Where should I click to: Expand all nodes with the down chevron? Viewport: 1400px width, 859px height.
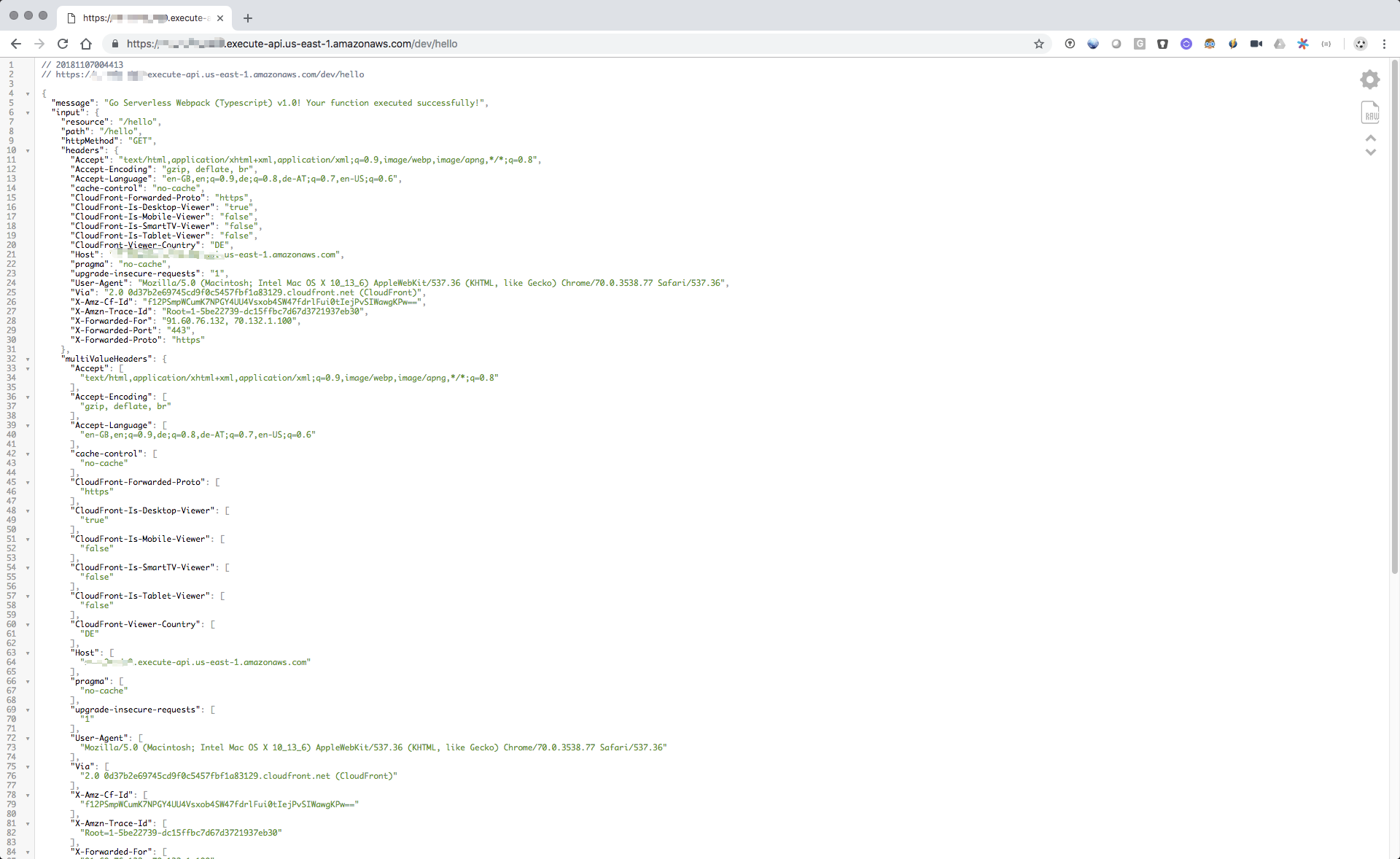click(1370, 152)
